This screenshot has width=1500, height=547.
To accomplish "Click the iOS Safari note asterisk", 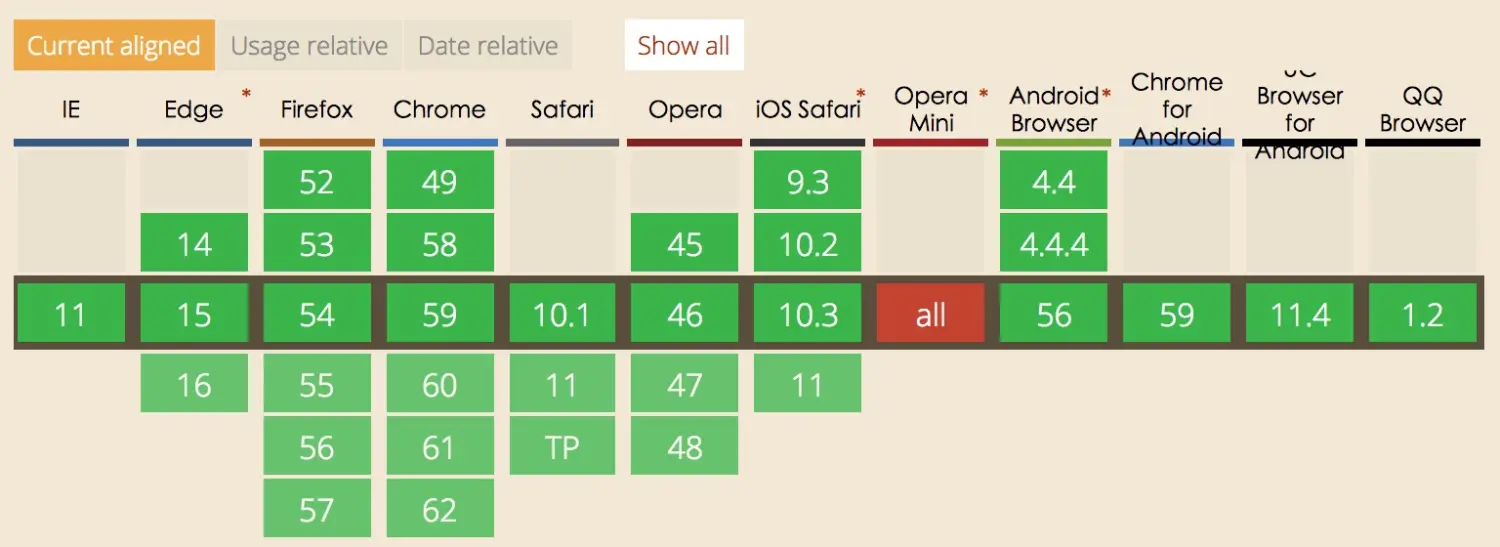I will [860, 94].
